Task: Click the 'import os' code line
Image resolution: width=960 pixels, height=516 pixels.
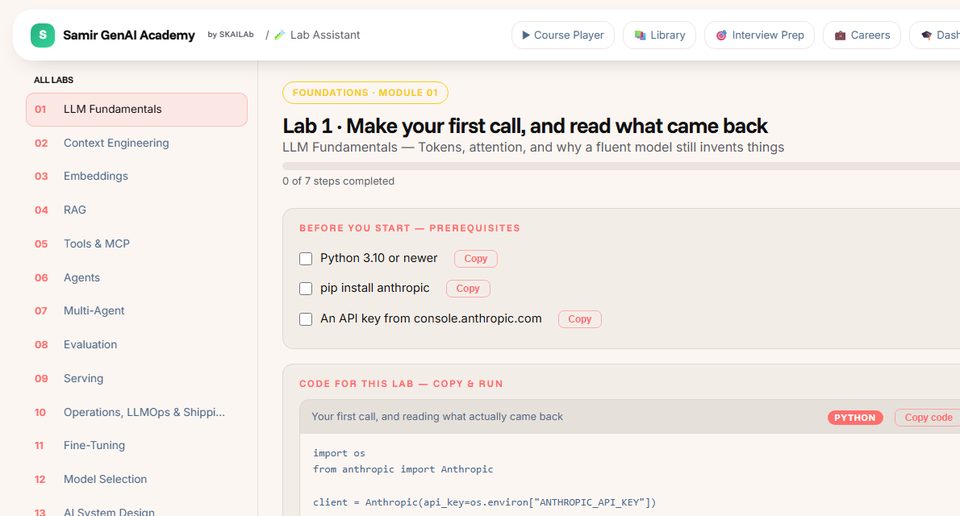Action: 339,454
